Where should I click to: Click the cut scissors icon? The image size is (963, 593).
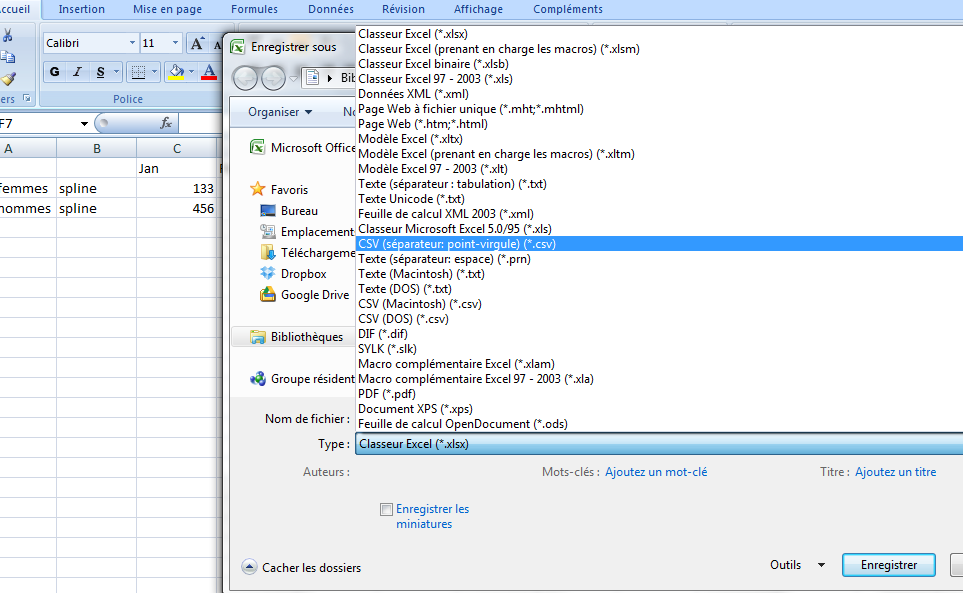tap(7, 36)
